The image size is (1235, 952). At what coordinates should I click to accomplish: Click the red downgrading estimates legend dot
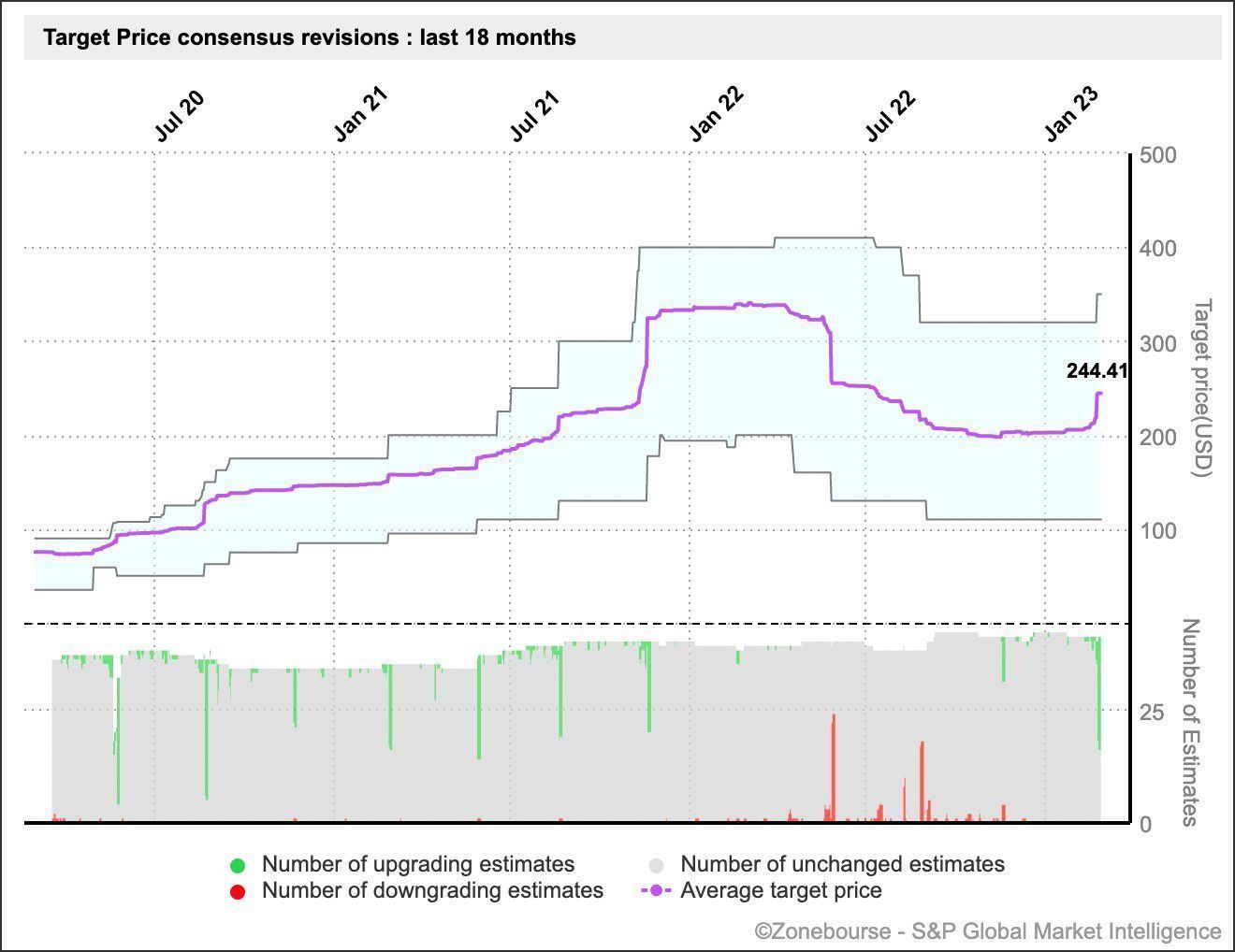pos(238,891)
